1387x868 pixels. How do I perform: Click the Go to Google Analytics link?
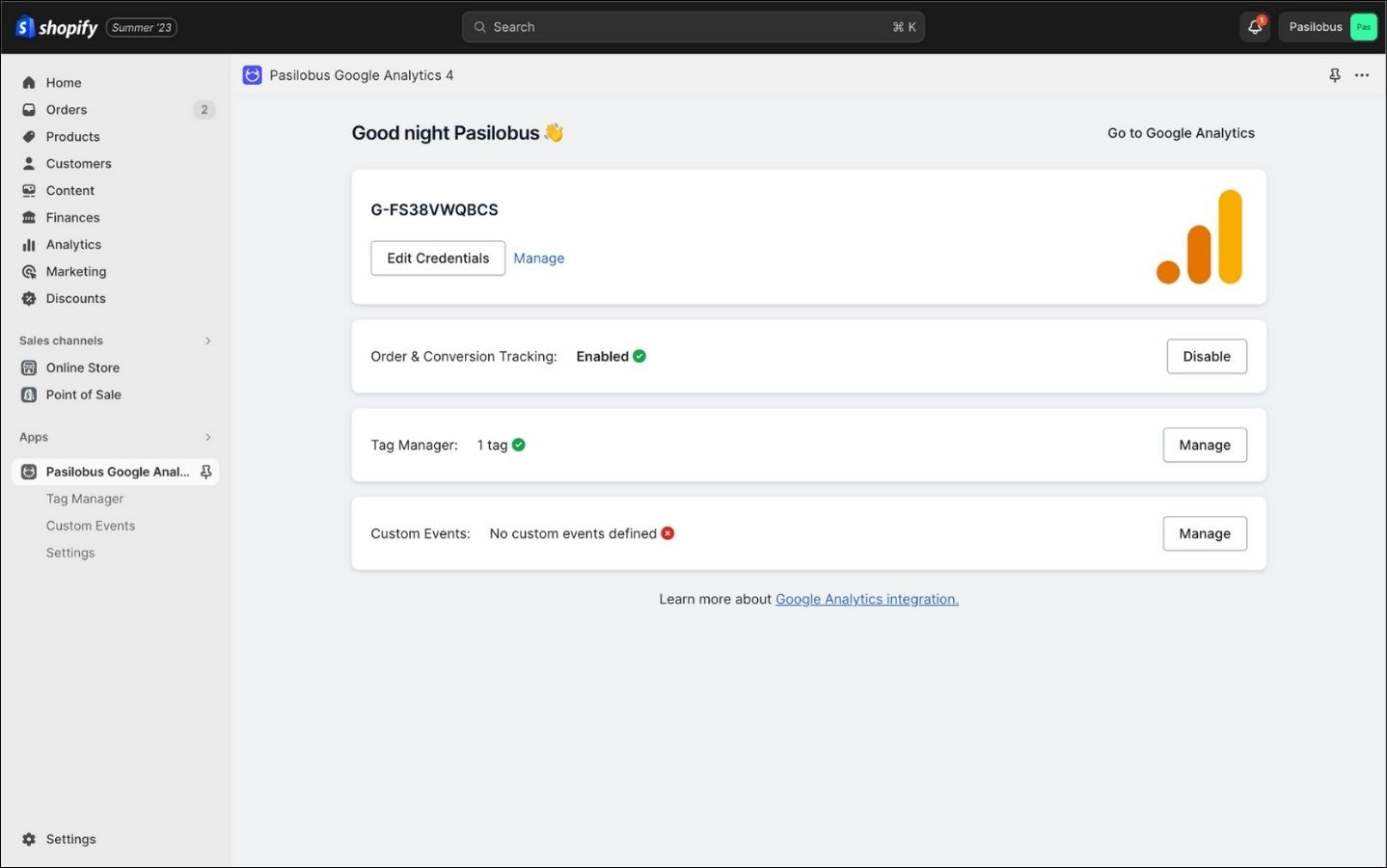point(1181,133)
